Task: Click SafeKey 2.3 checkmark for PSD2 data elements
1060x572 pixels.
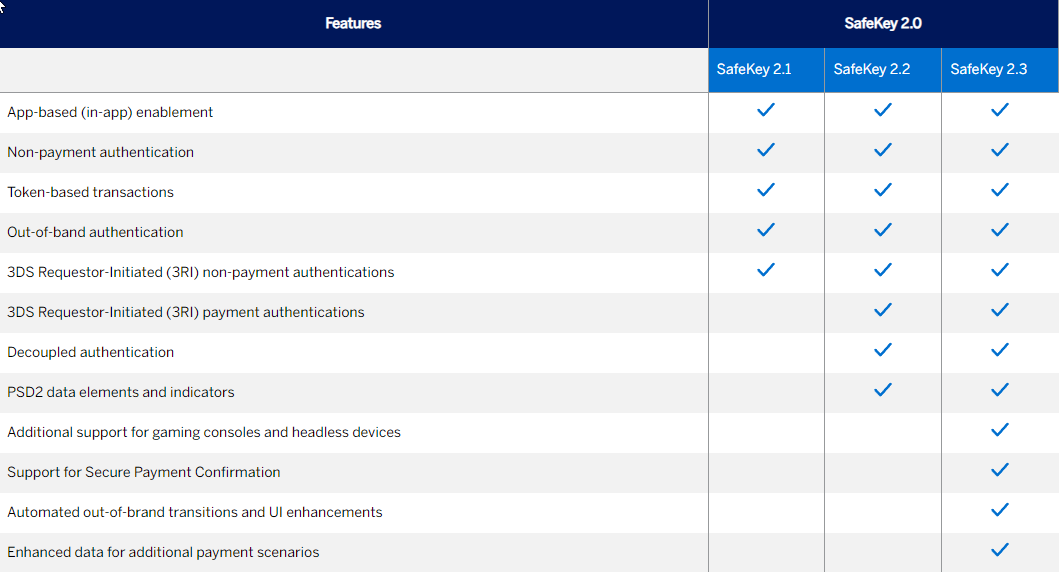Action: pyautogui.click(x=1000, y=390)
